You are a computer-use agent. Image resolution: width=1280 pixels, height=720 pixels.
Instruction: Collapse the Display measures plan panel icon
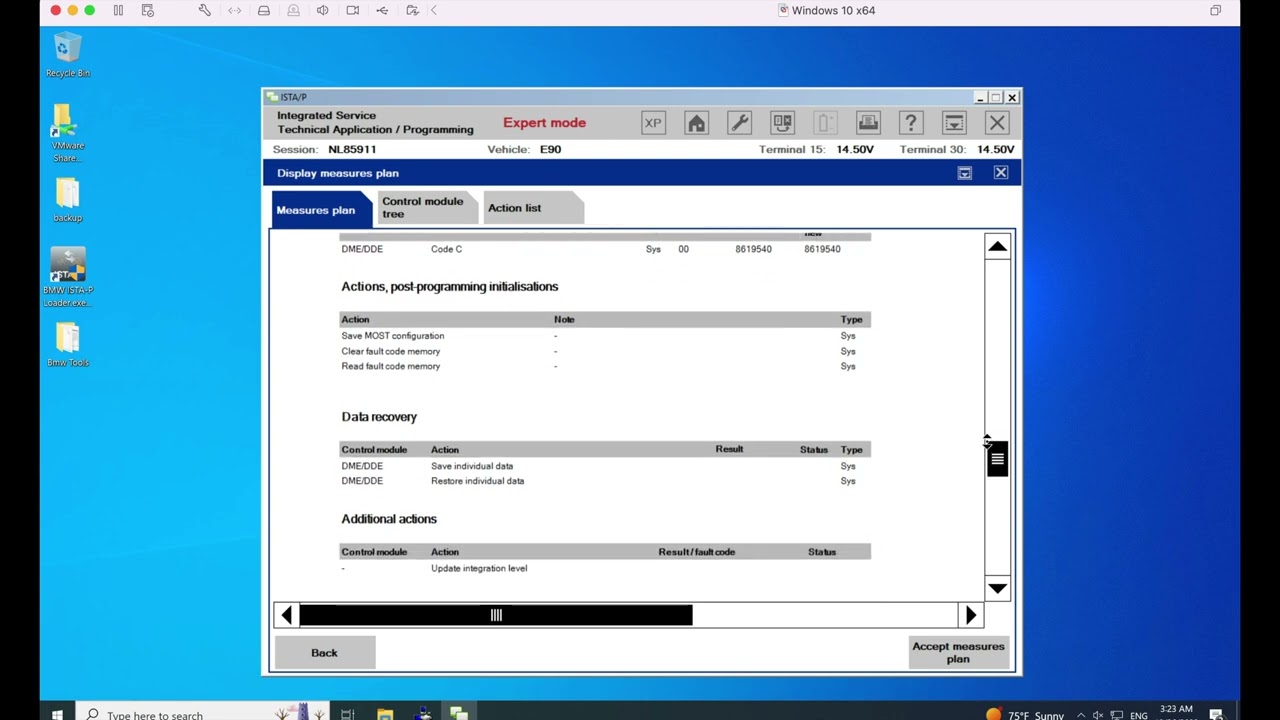[964, 173]
